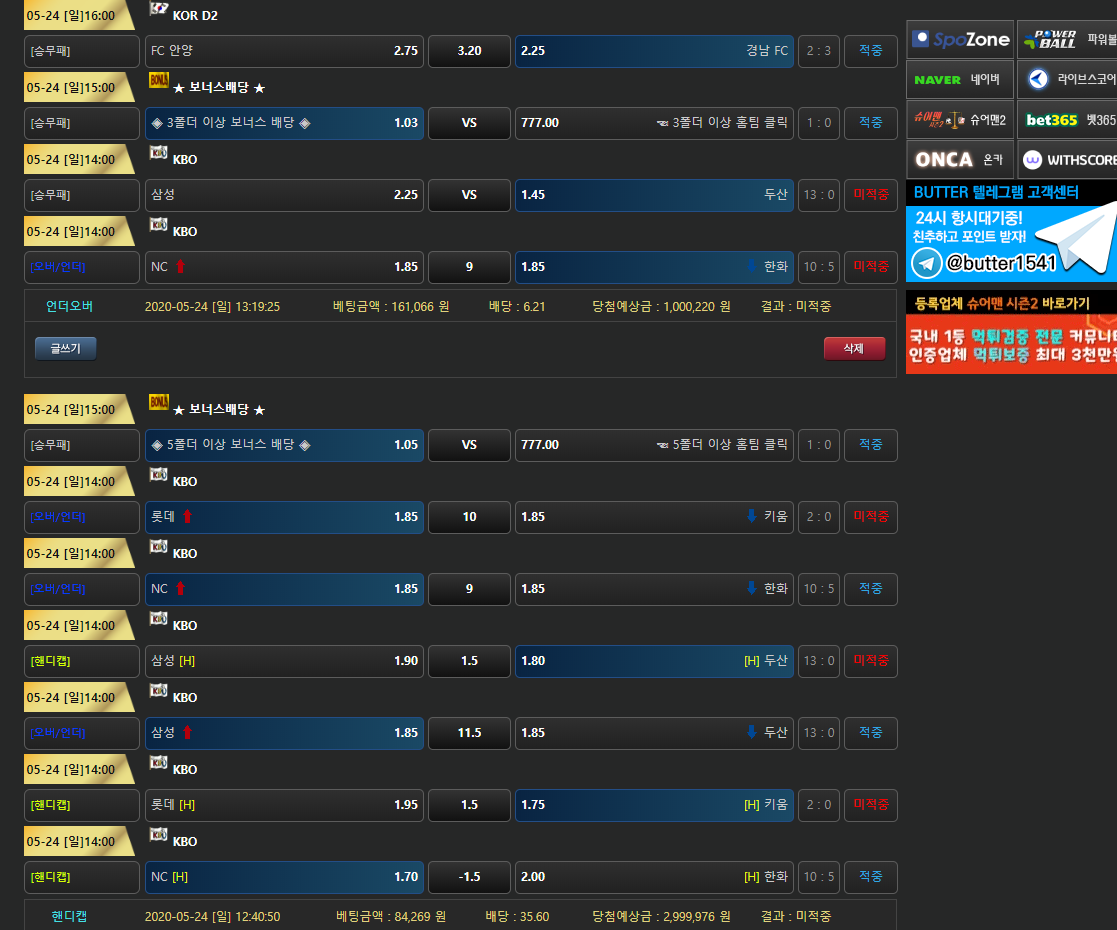The width and height of the screenshot is (1117, 930).
Task: Click the WITHSCORE logo shortcut
Action: coord(1067,160)
